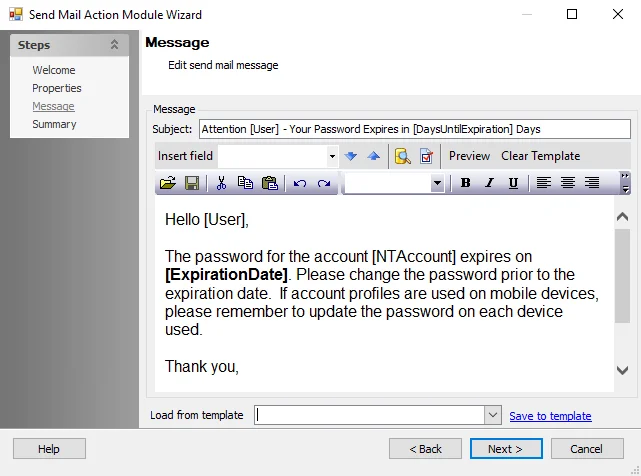This screenshot has height=476, width=641.
Task: Click the scroll down arrow of message body
Action: point(622,370)
